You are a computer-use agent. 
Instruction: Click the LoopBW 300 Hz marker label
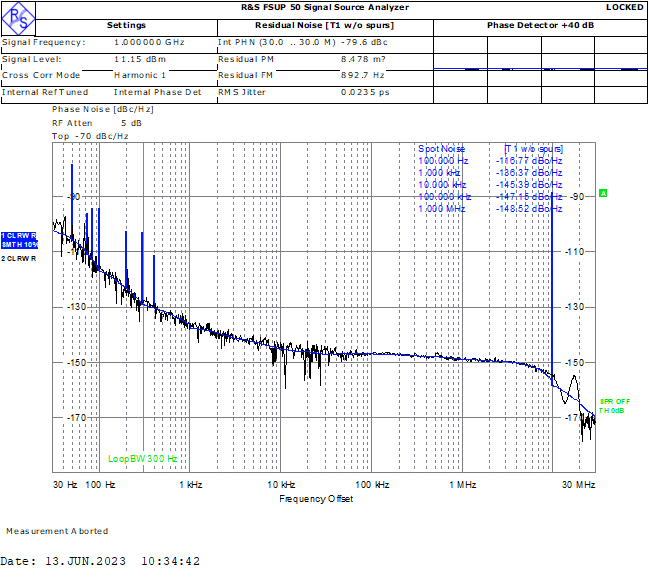click(x=142, y=459)
